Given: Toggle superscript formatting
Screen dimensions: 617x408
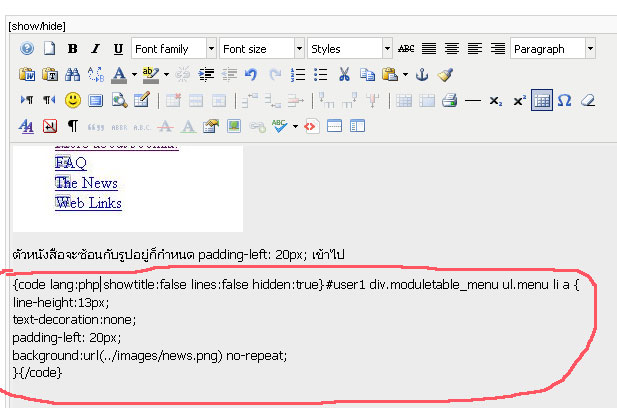Looking at the screenshot, I should (519, 101).
